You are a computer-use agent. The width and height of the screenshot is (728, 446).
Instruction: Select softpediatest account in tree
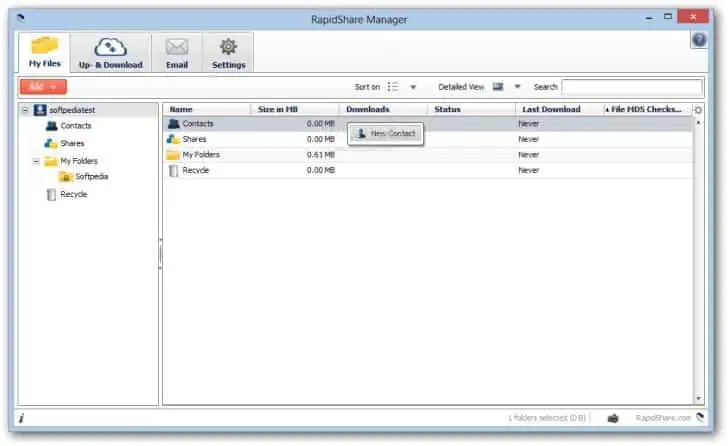72,110
